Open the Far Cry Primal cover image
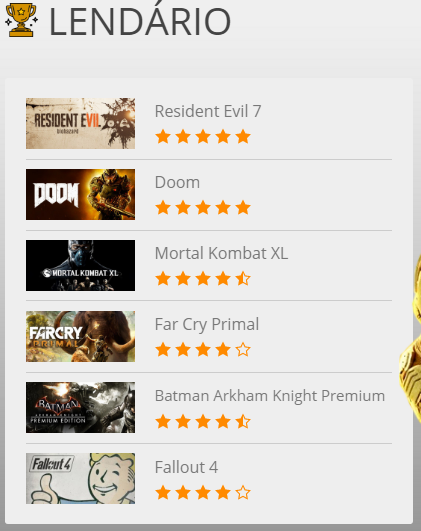This screenshot has width=421, height=531. 80,336
